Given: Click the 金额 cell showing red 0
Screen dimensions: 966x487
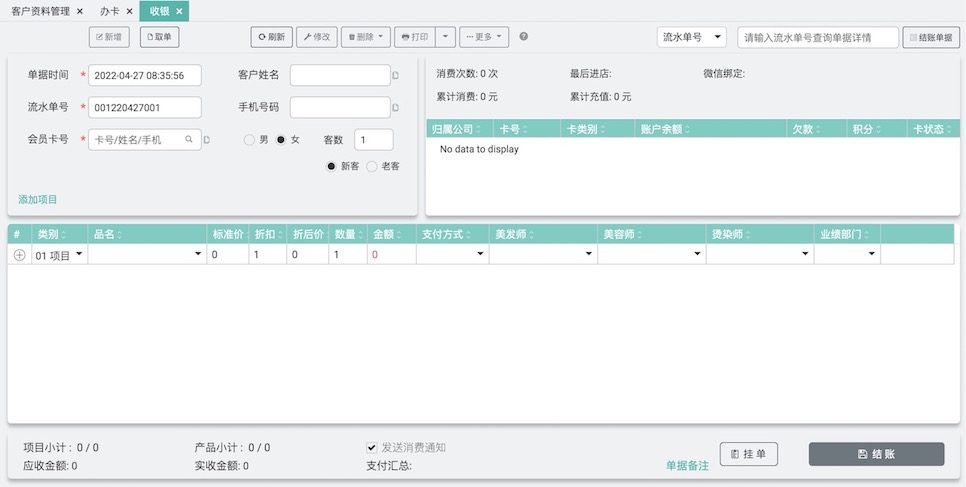Looking at the screenshot, I should coord(392,255).
